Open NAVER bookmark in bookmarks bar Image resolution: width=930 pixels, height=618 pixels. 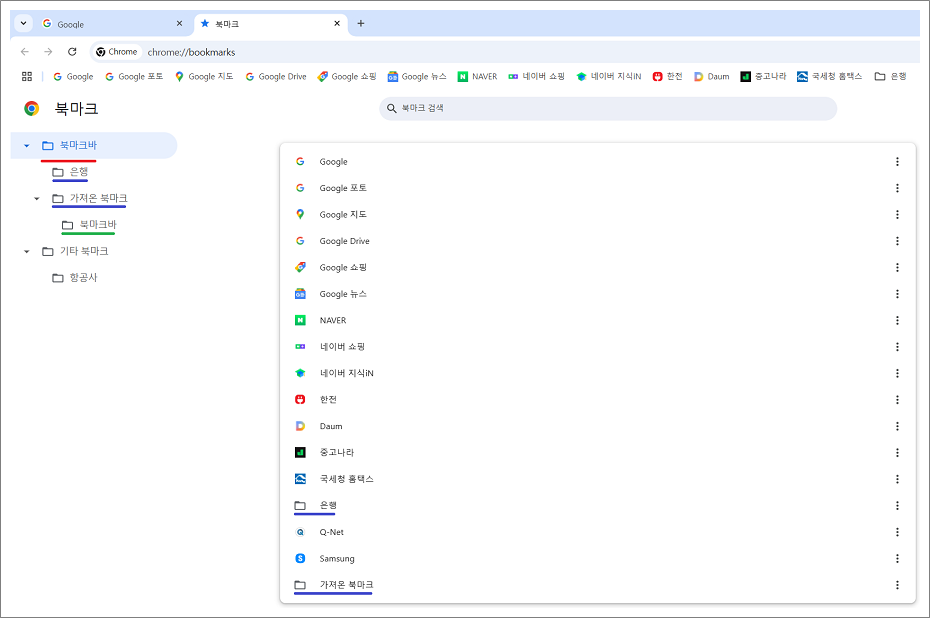[x=477, y=77]
